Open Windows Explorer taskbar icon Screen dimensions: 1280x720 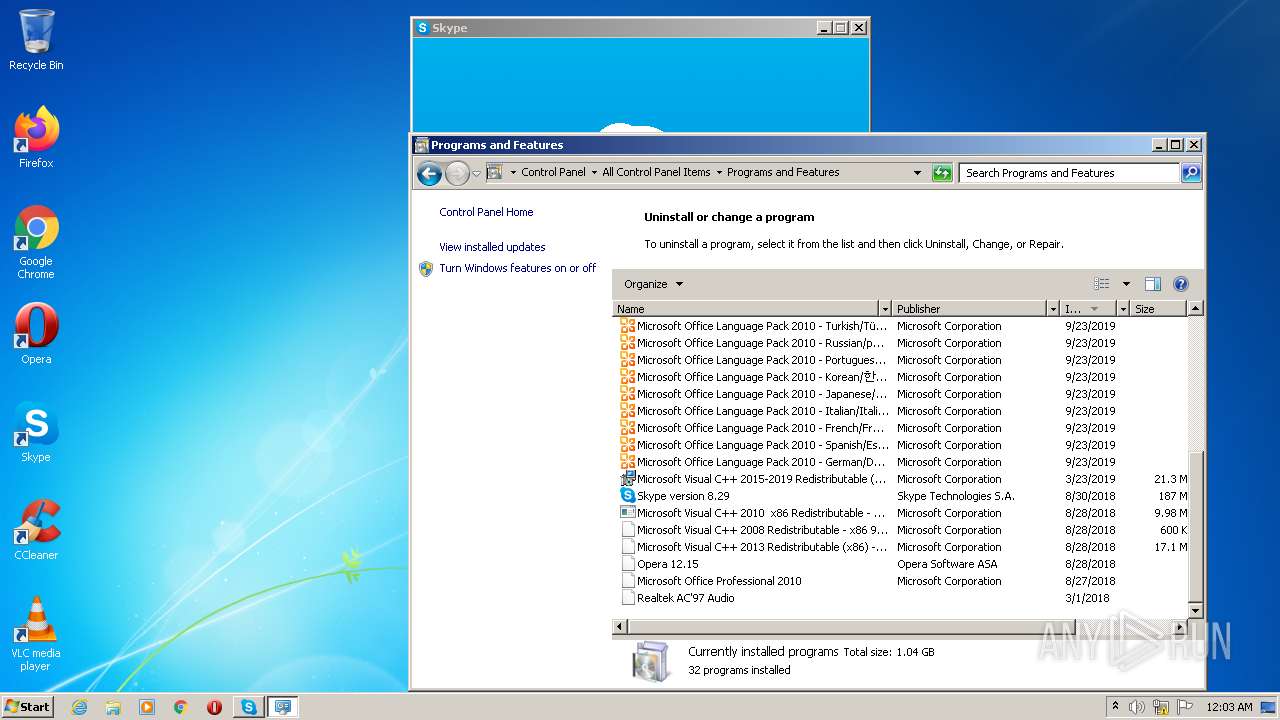pyautogui.click(x=113, y=707)
